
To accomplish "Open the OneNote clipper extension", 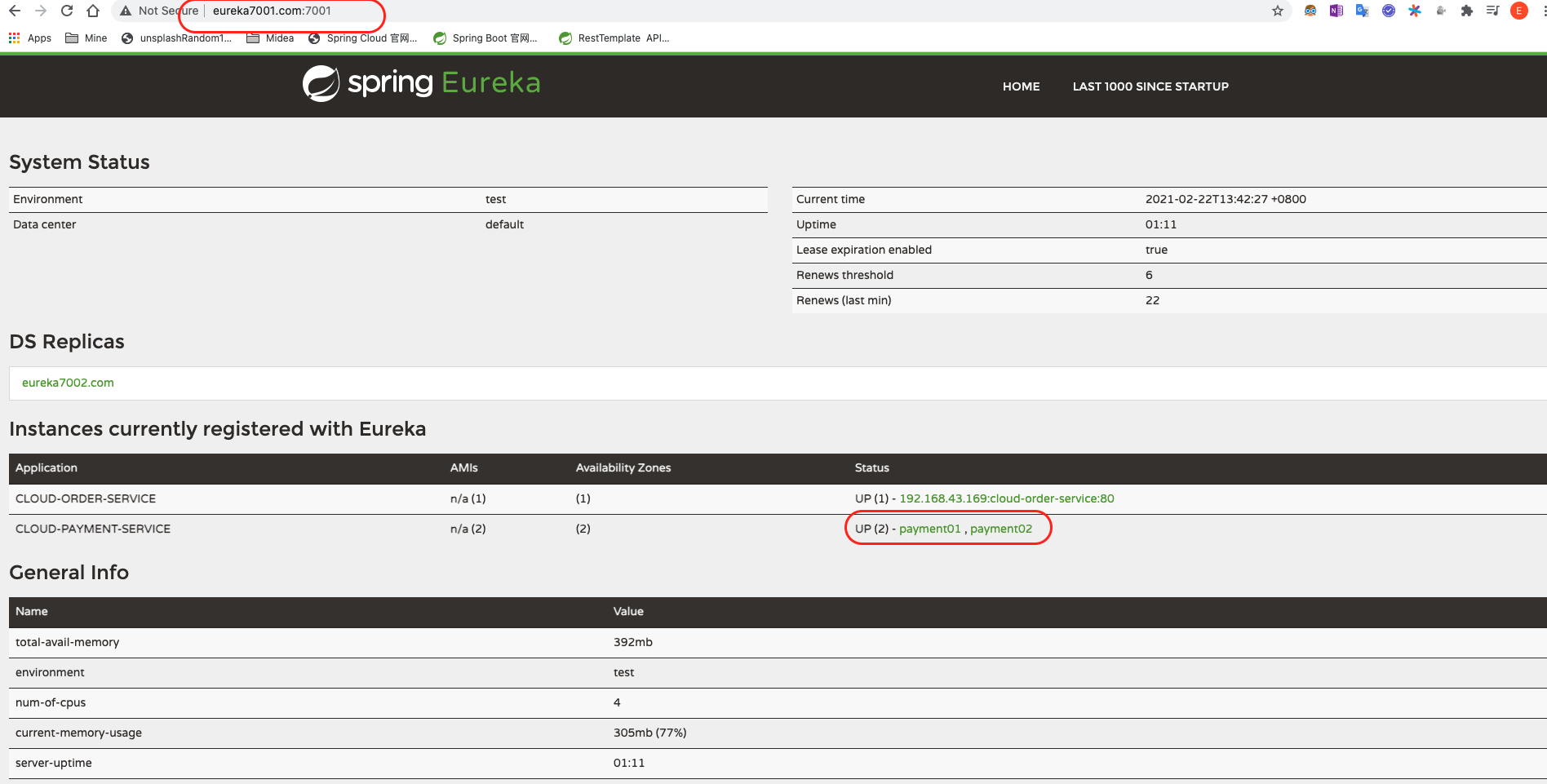I will pyautogui.click(x=1336, y=11).
